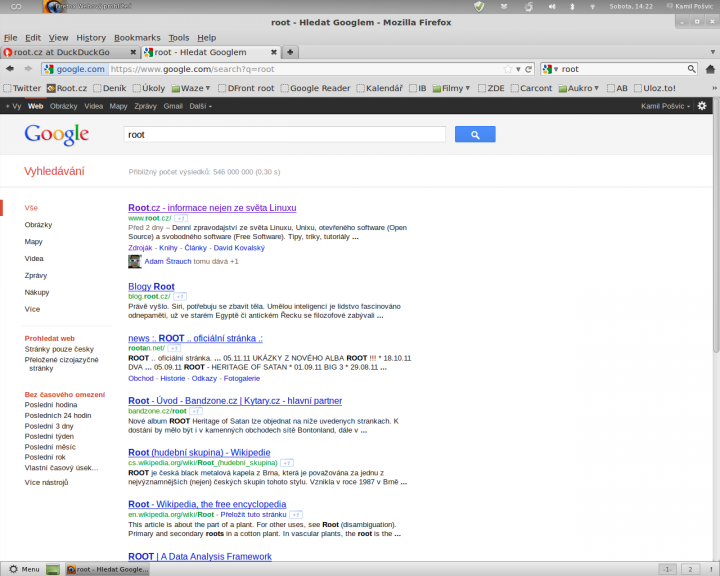Click the +1 button next to www.root.cz

coord(181,219)
